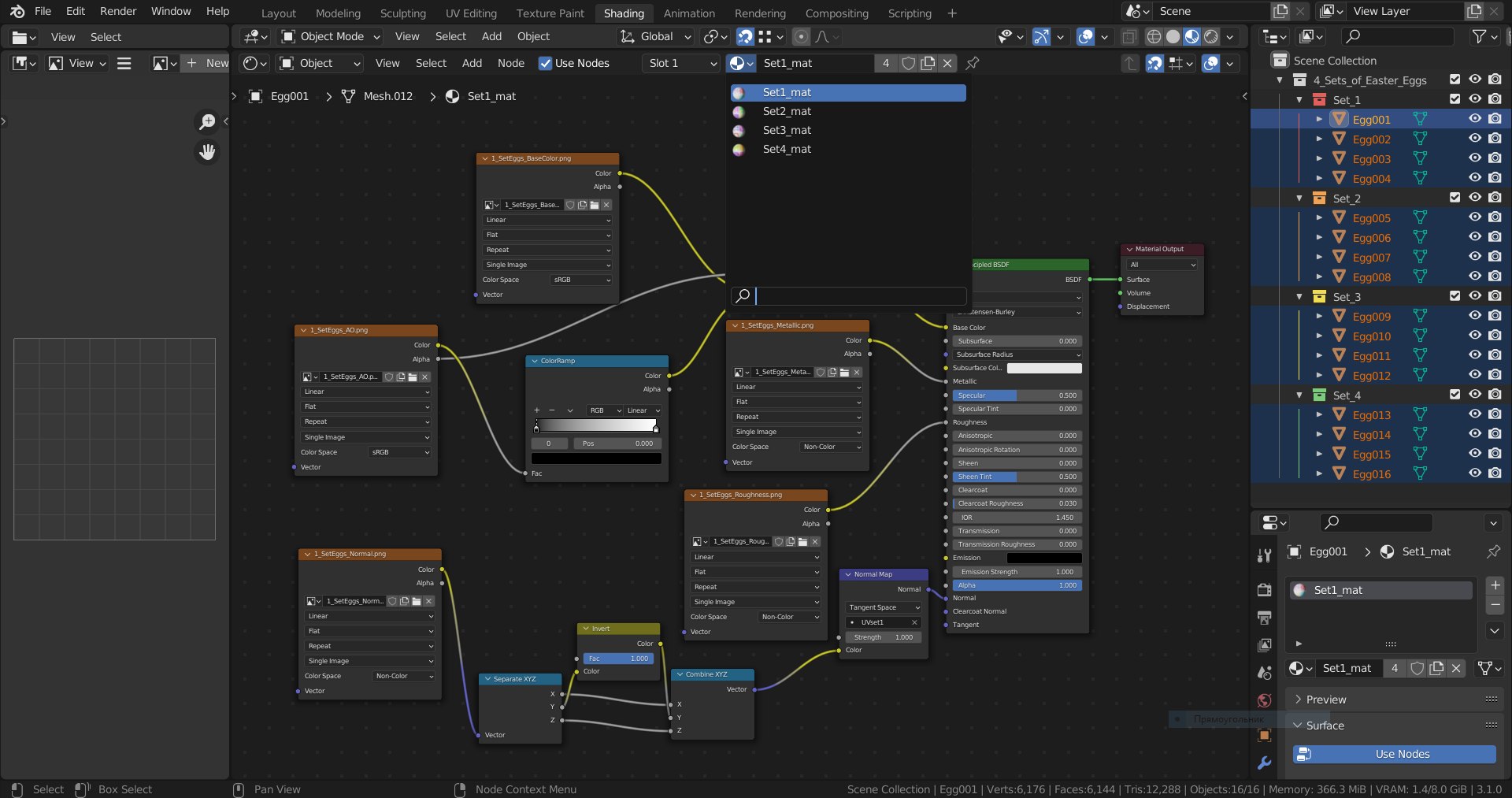This screenshot has width=1512, height=798.
Task: Click the material search input field
Action: 848,295
